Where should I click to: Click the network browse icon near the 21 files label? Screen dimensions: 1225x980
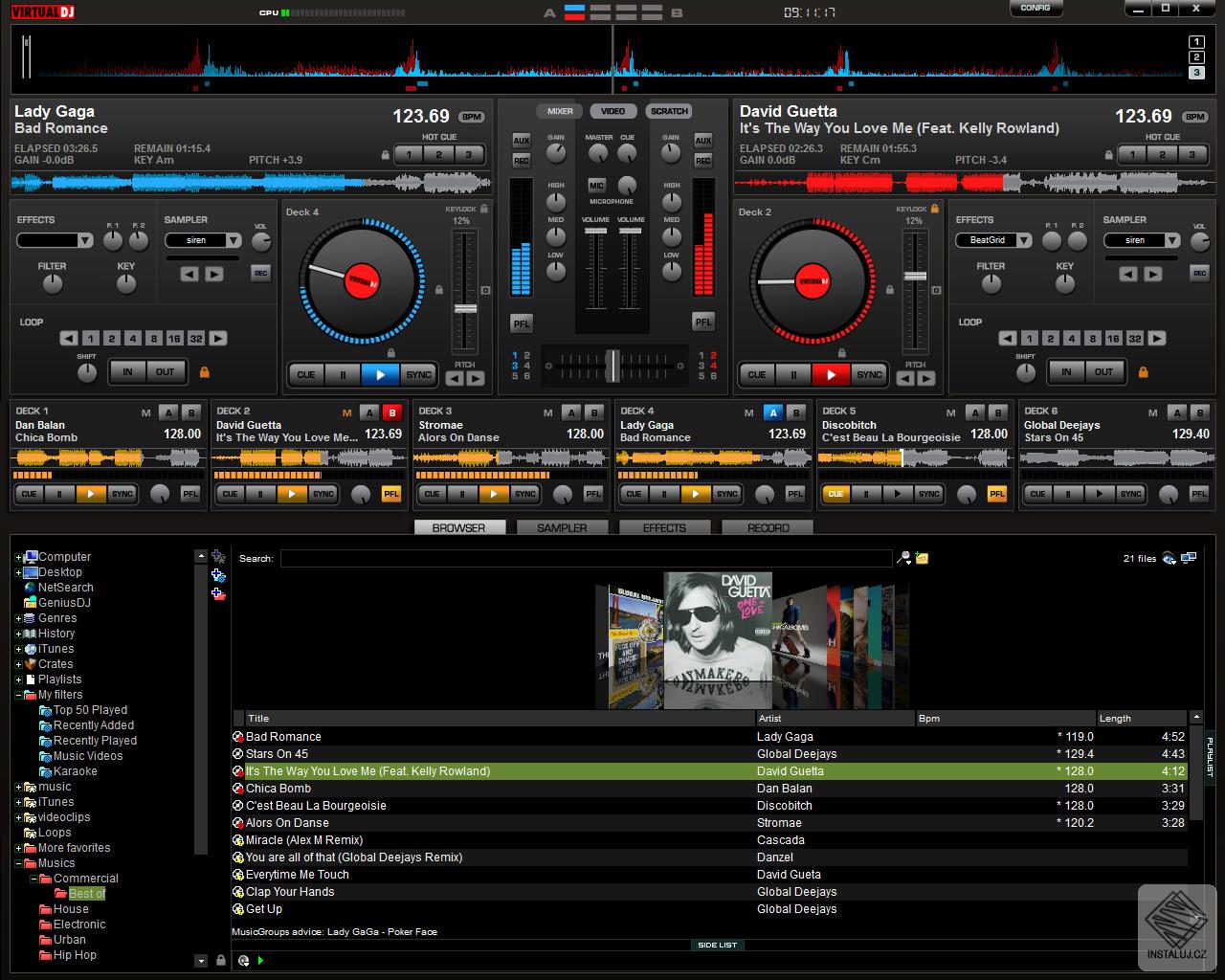click(1168, 557)
